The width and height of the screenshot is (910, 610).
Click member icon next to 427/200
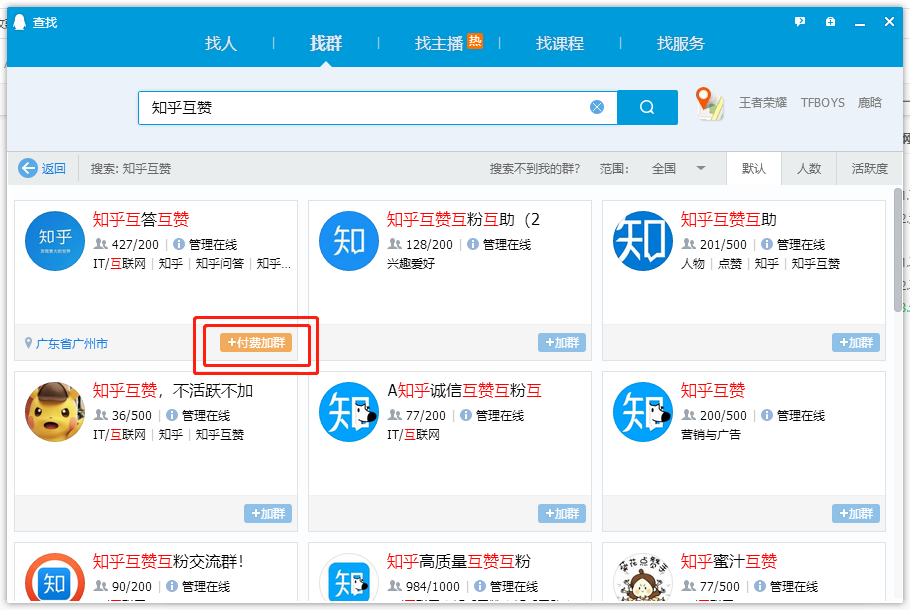point(101,244)
